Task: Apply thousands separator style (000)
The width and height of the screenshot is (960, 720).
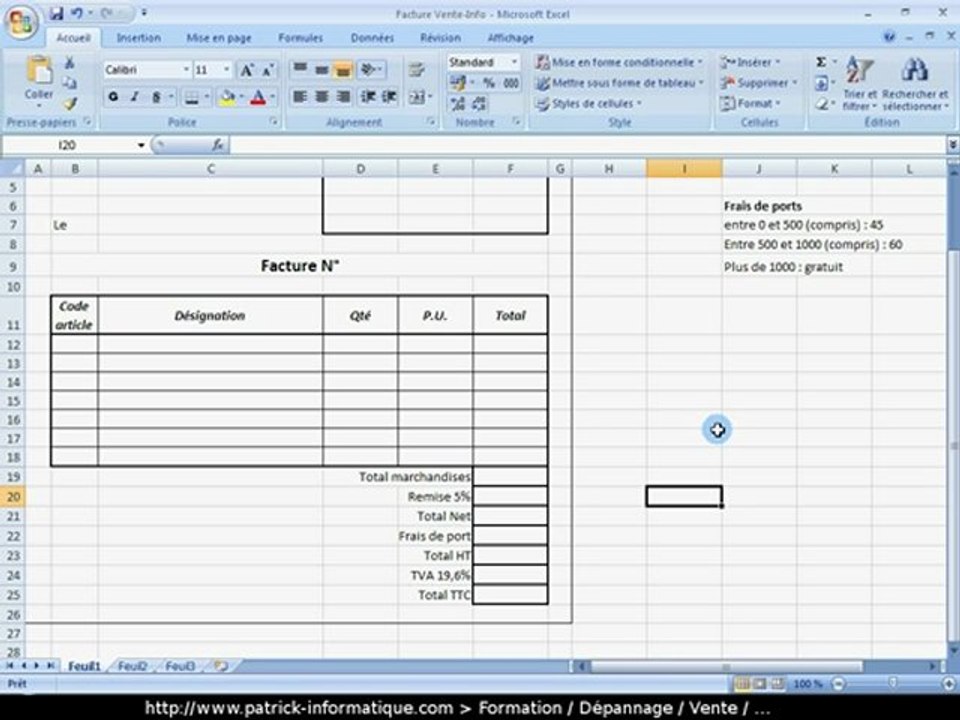Action: [511, 83]
